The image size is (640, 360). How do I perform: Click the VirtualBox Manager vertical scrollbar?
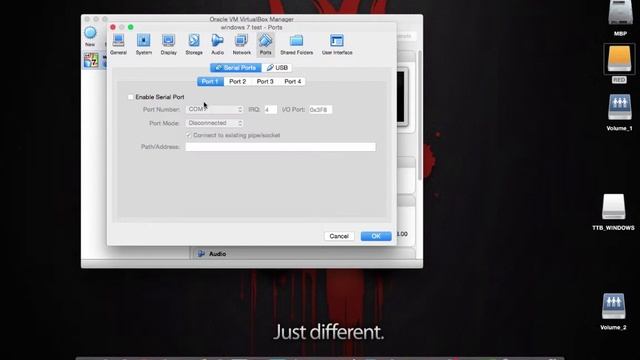pos(420,116)
